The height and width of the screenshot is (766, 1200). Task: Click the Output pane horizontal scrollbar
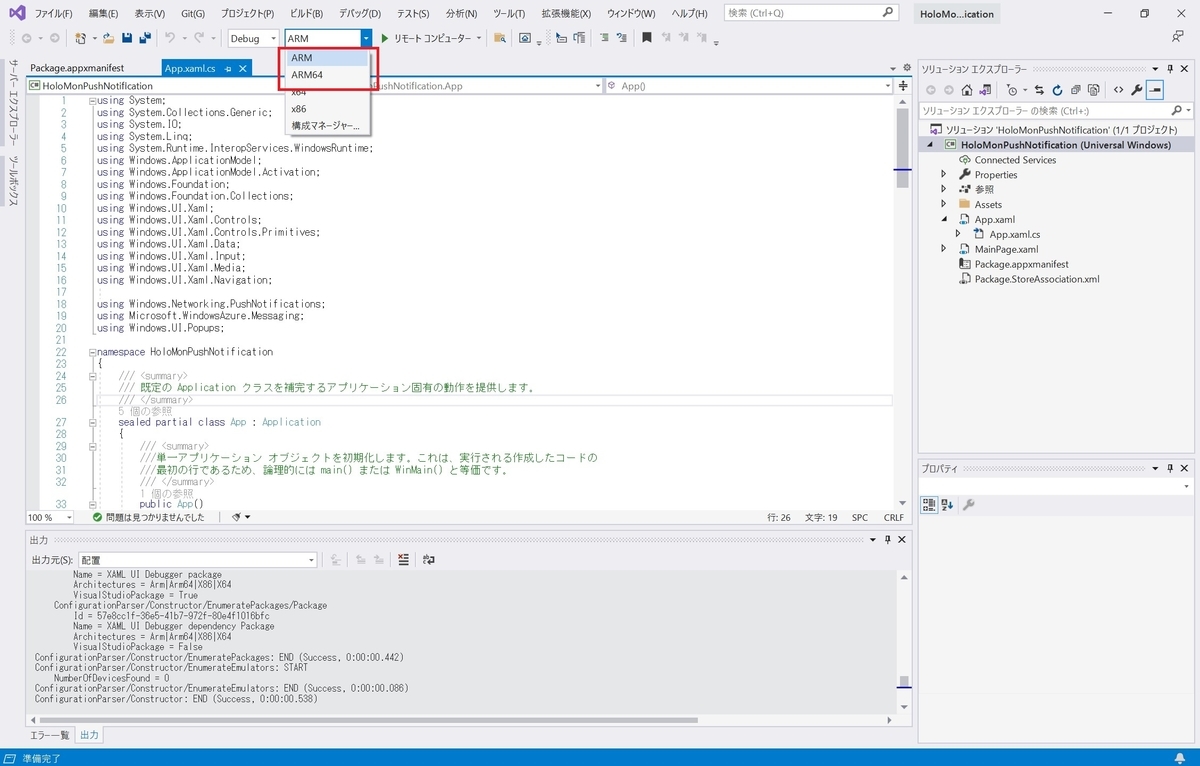tap(460, 720)
